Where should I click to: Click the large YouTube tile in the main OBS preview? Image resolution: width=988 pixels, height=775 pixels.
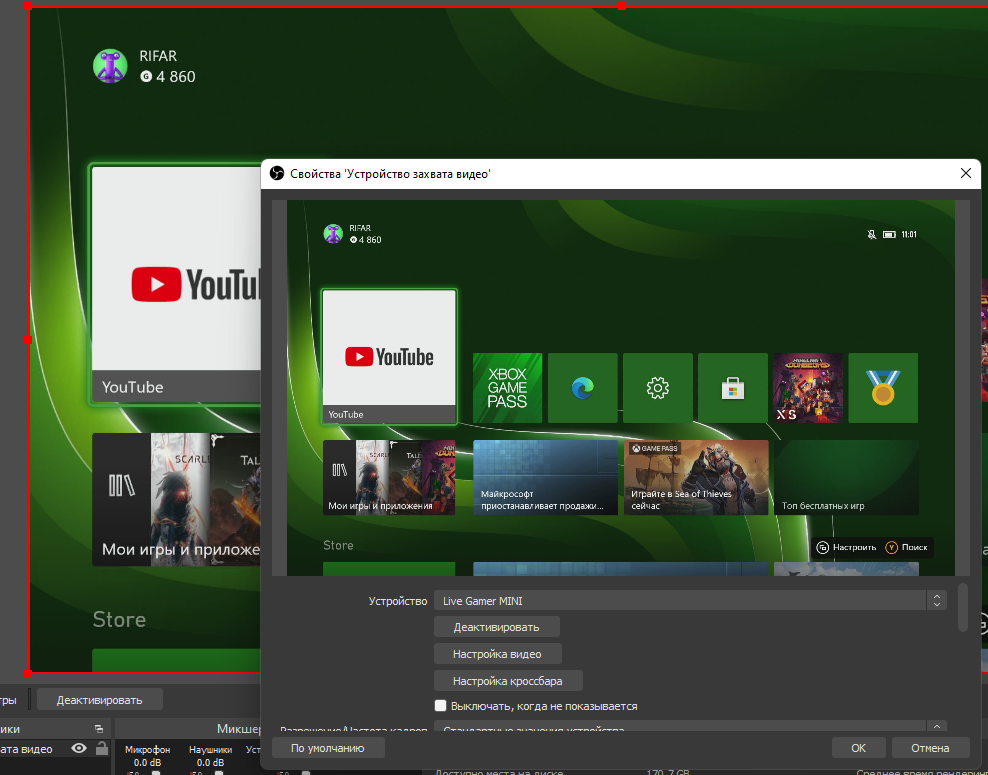[x=176, y=285]
